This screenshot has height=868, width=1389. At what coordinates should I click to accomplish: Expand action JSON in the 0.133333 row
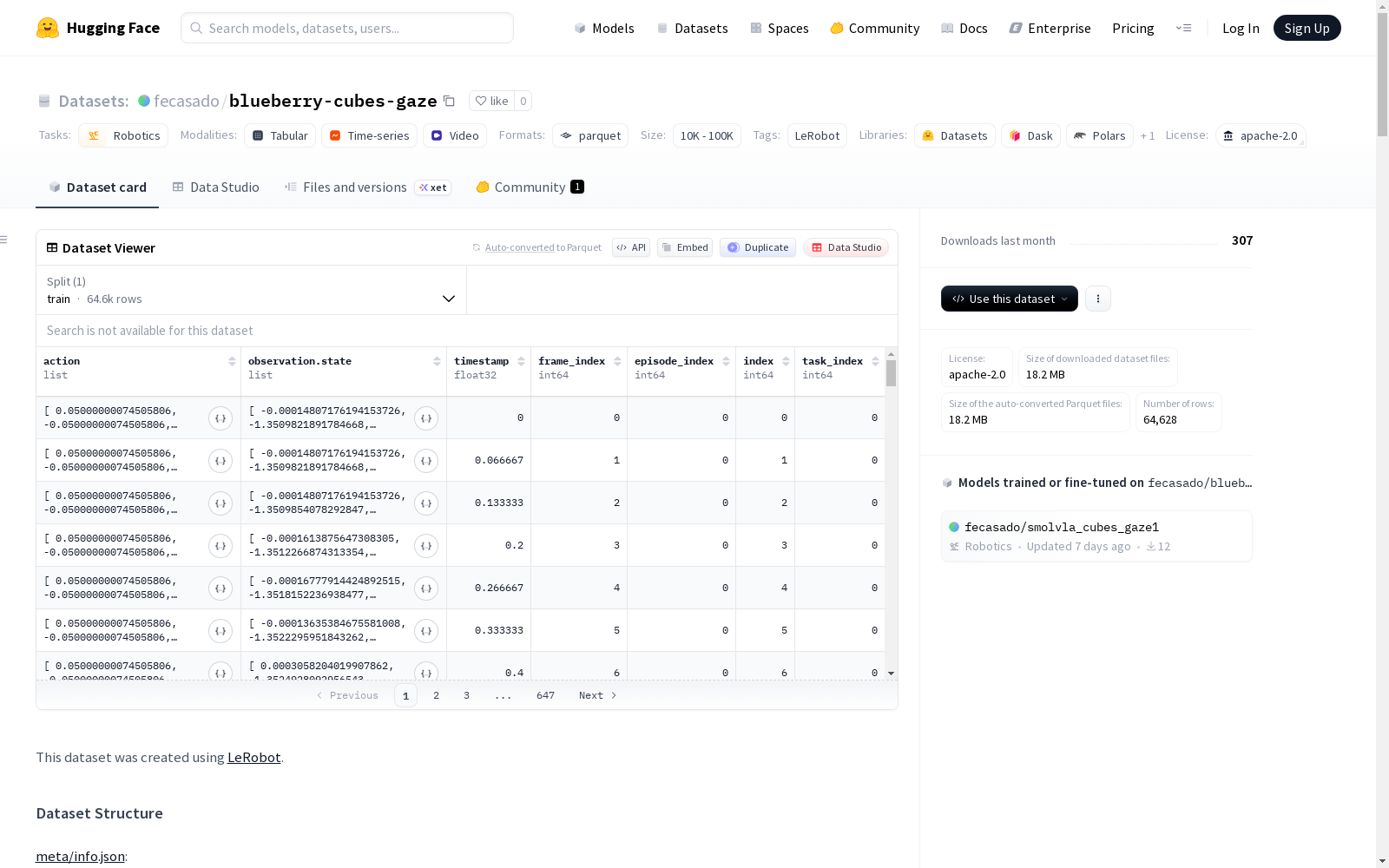[221, 503]
